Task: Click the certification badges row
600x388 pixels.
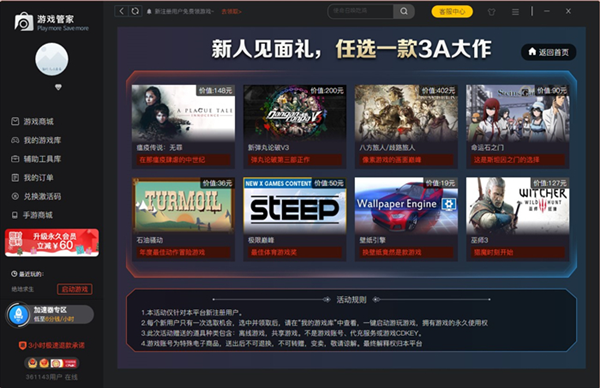Action: click(51, 363)
